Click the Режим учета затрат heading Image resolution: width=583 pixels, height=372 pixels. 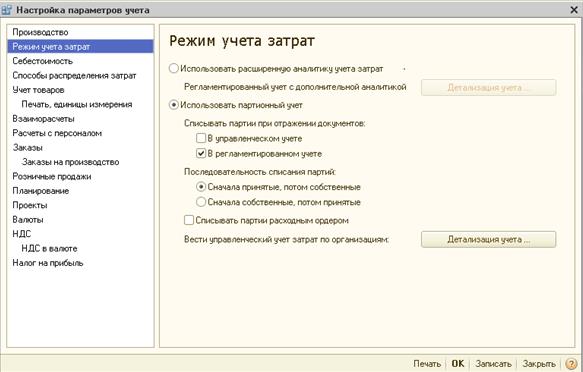pyautogui.click(x=242, y=41)
